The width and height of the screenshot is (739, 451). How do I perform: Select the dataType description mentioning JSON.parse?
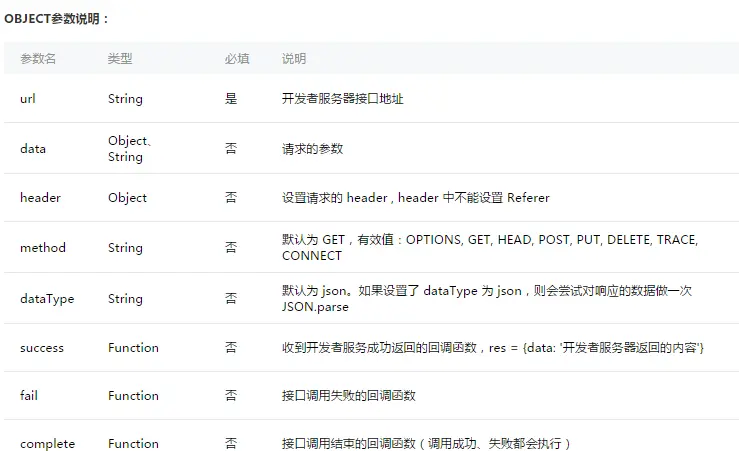487,298
